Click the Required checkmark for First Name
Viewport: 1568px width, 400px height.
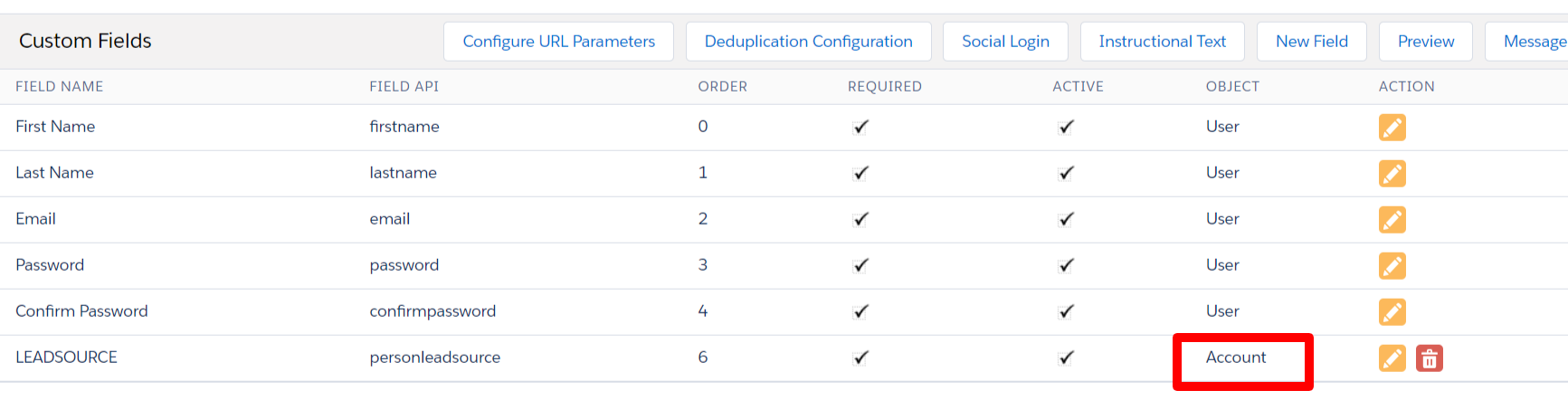coord(860,127)
